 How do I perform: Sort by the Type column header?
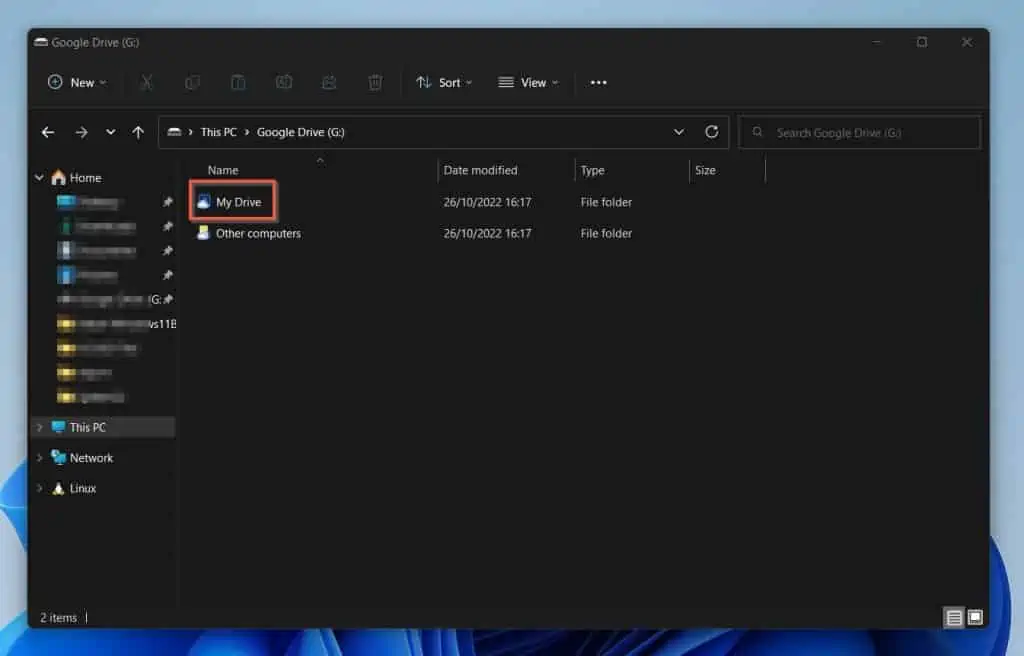[x=592, y=170]
